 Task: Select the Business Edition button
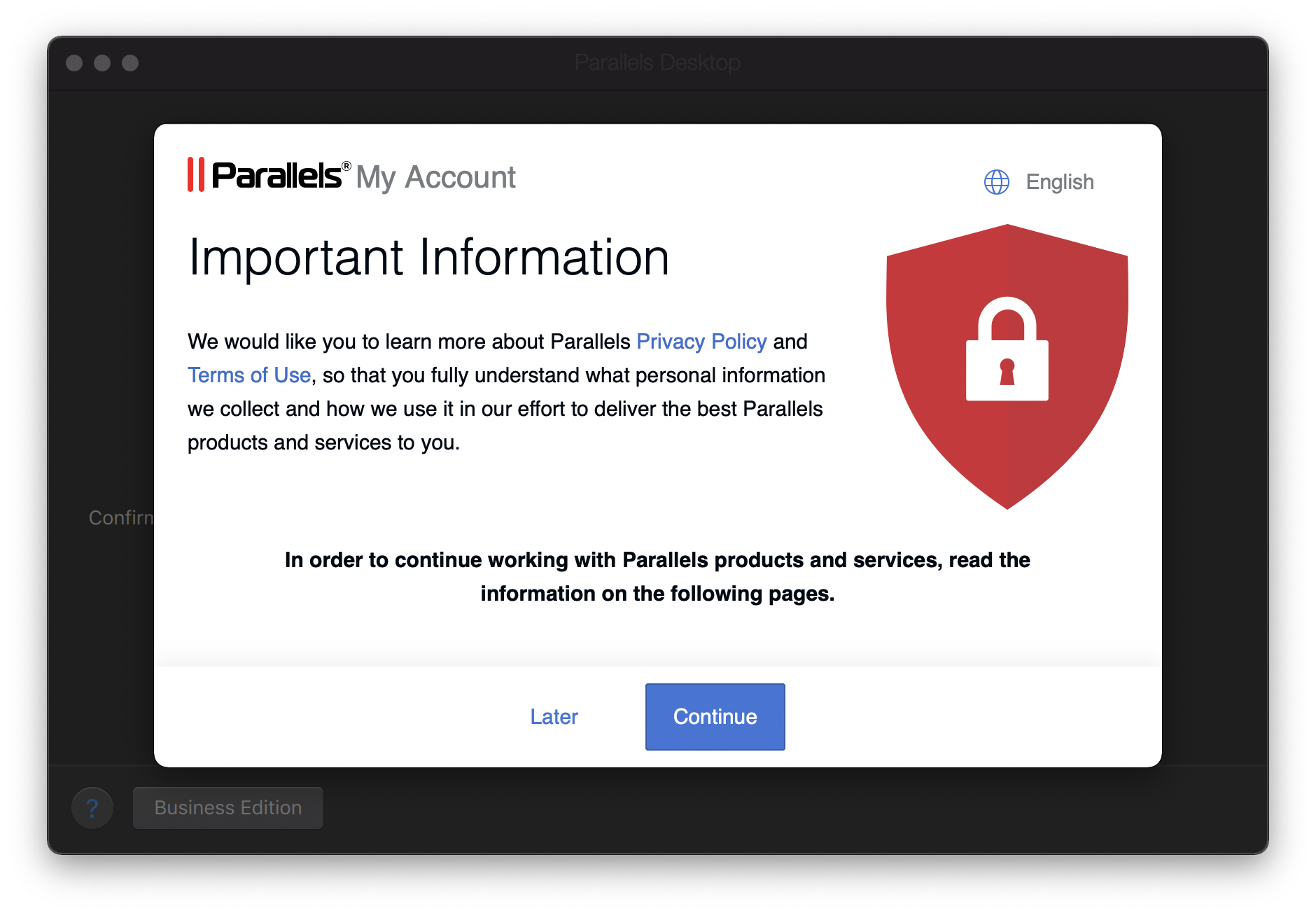(228, 808)
